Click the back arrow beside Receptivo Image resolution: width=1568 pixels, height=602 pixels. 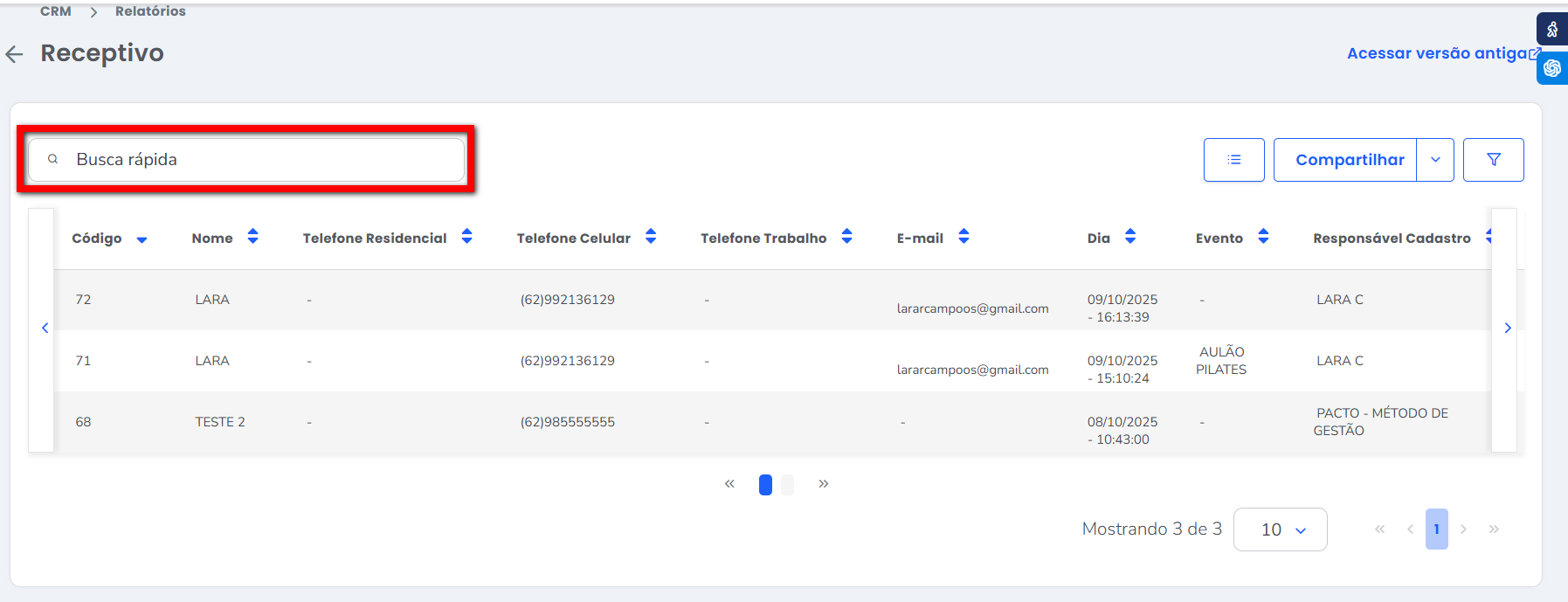[15, 54]
